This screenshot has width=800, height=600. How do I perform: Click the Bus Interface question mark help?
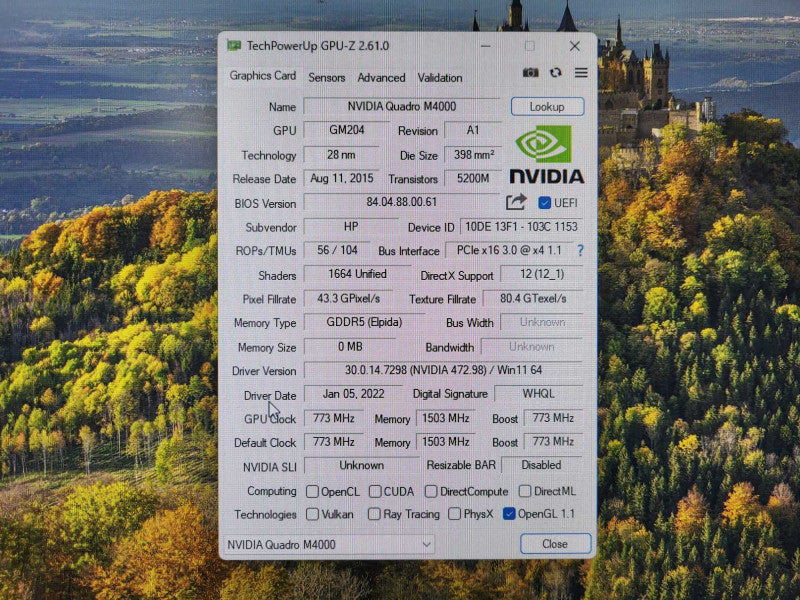(581, 251)
